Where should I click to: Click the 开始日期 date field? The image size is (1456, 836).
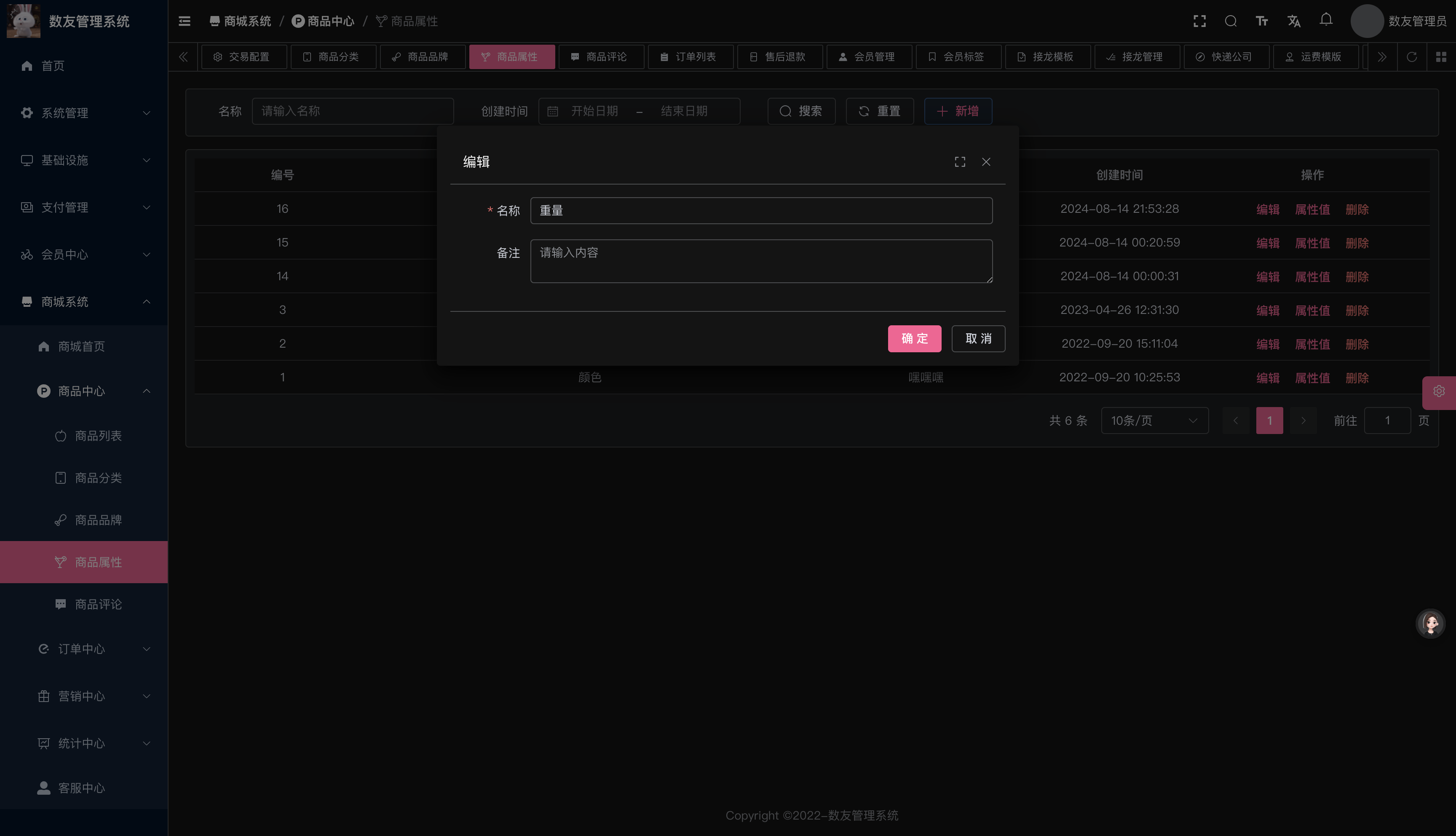(594, 111)
